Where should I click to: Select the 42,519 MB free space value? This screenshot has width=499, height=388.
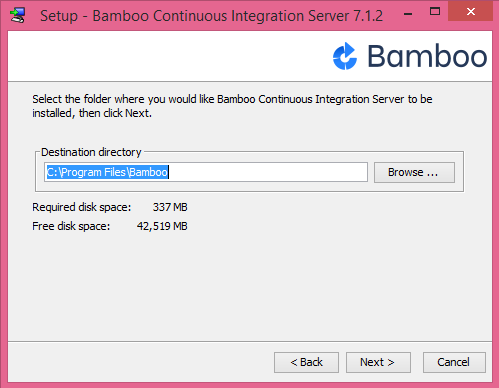162,226
